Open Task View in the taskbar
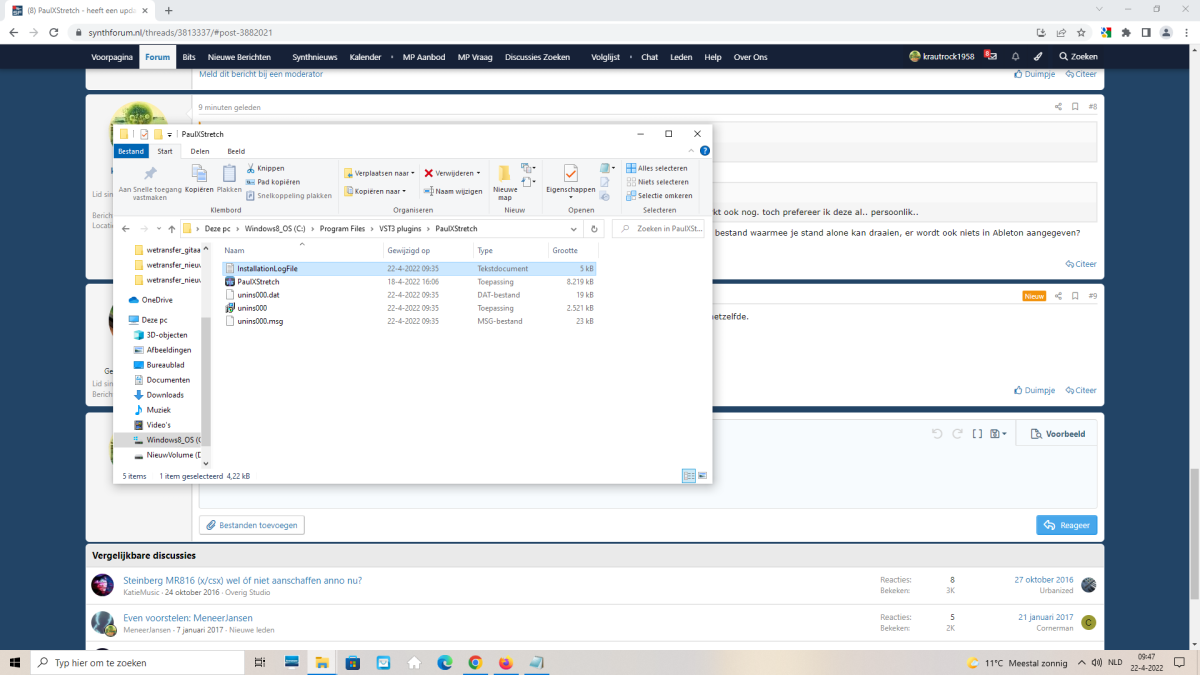 click(x=260, y=662)
